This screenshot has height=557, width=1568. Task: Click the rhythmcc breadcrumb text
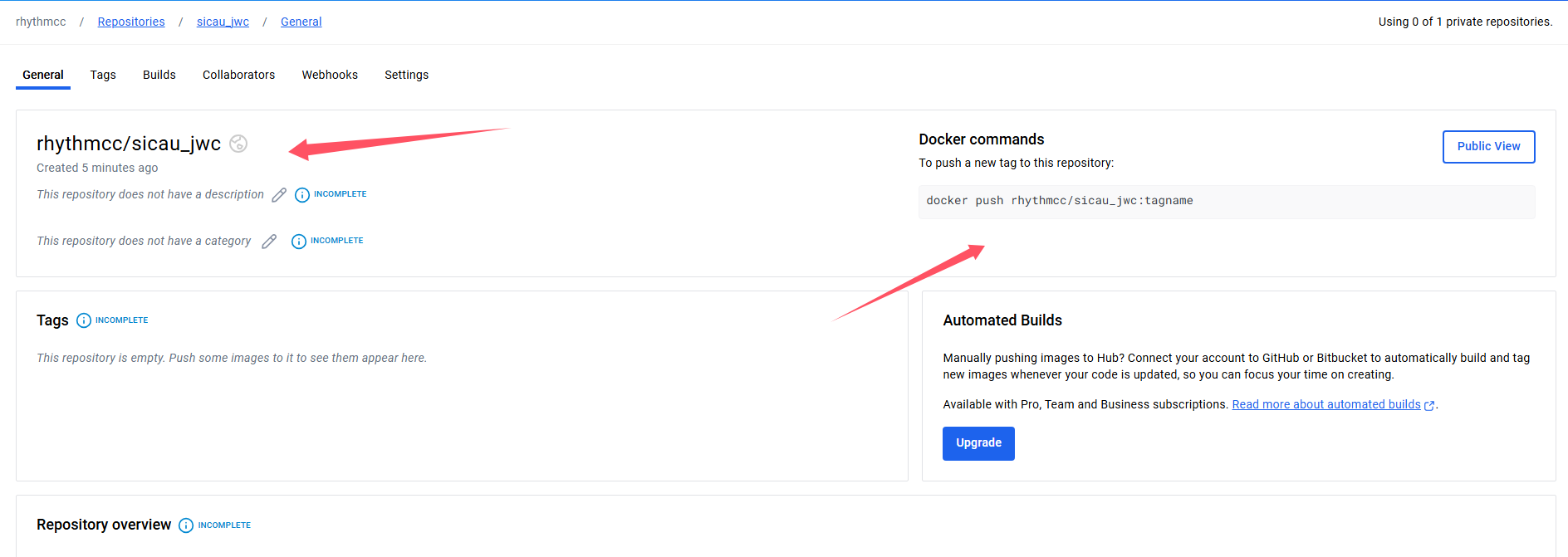pyautogui.click(x=41, y=22)
